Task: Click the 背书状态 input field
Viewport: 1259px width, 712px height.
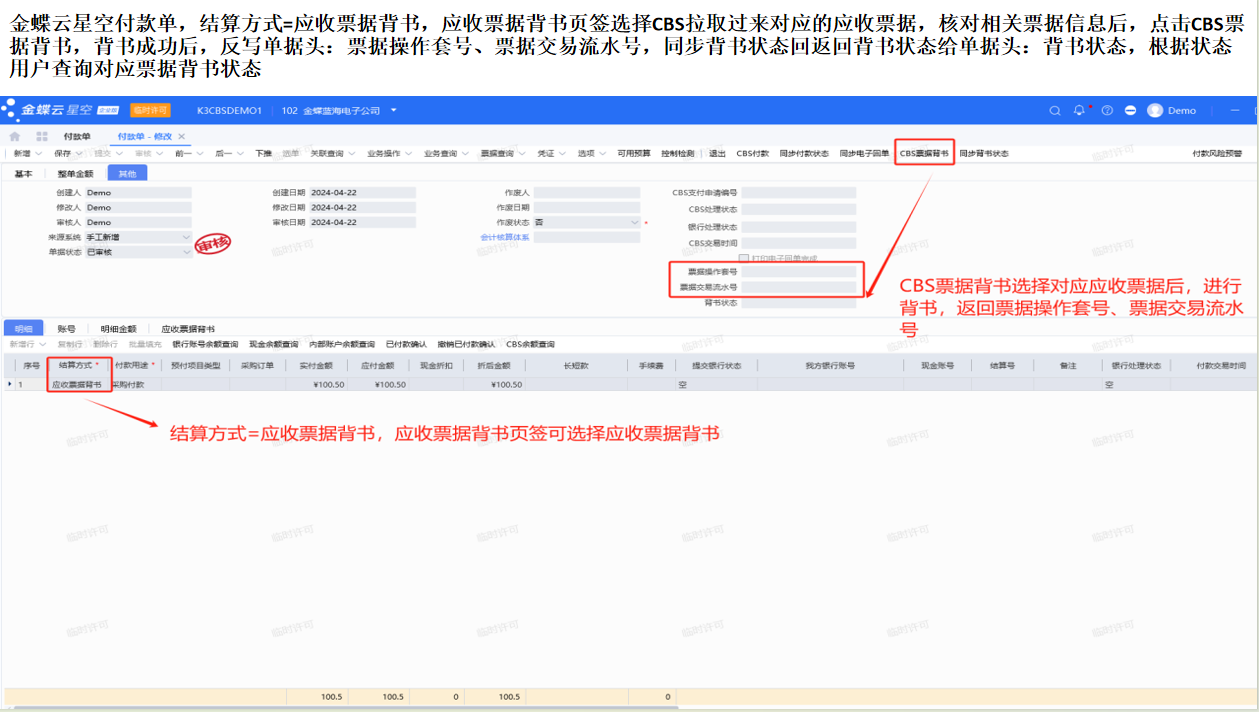Action: (799, 302)
